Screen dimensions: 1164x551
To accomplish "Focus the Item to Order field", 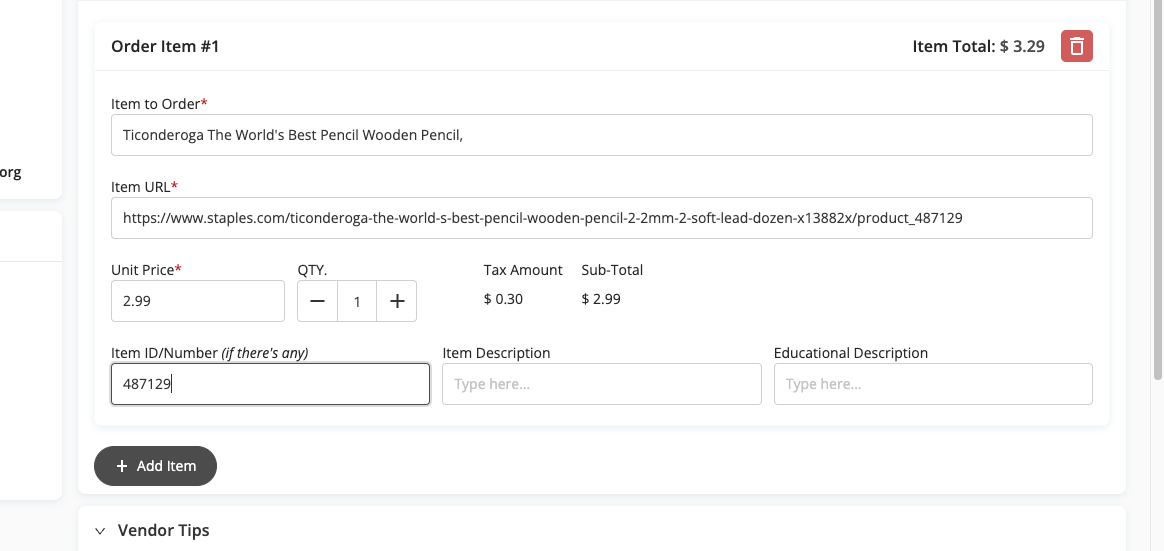I will (x=601, y=134).
